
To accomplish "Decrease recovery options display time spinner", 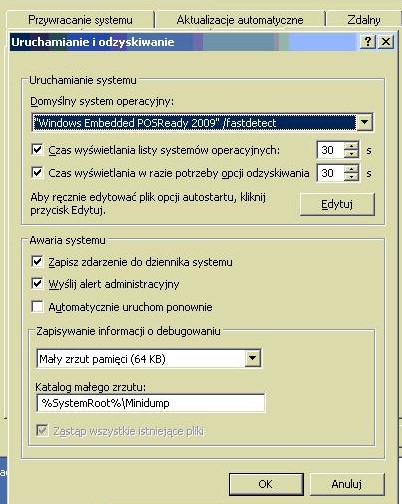I will point(351,177).
